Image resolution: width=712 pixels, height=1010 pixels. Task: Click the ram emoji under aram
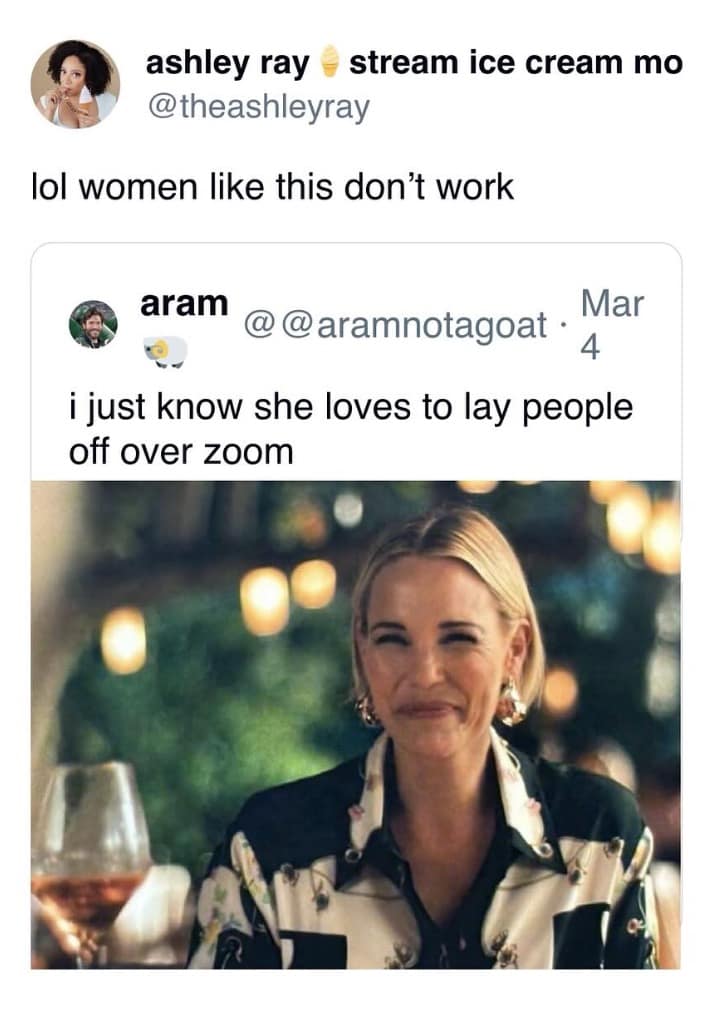(165, 352)
